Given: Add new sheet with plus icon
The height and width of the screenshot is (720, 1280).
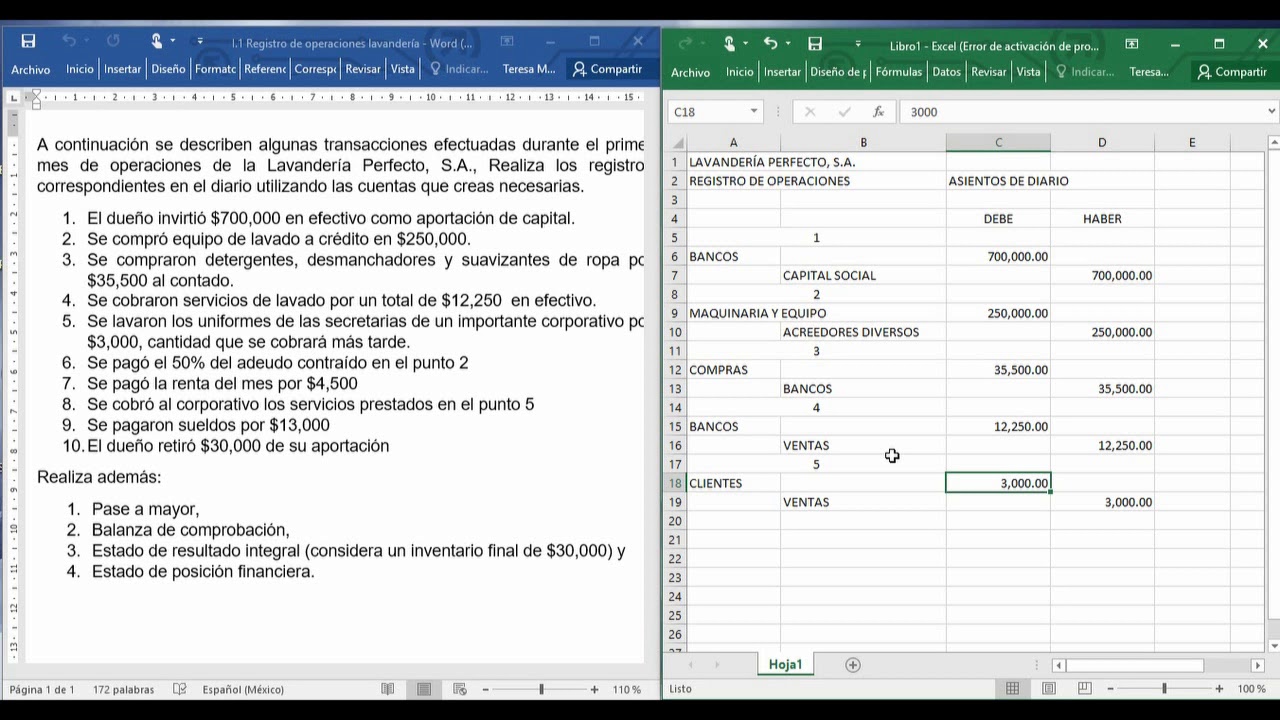Looking at the screenshot, I should (853, 665).
